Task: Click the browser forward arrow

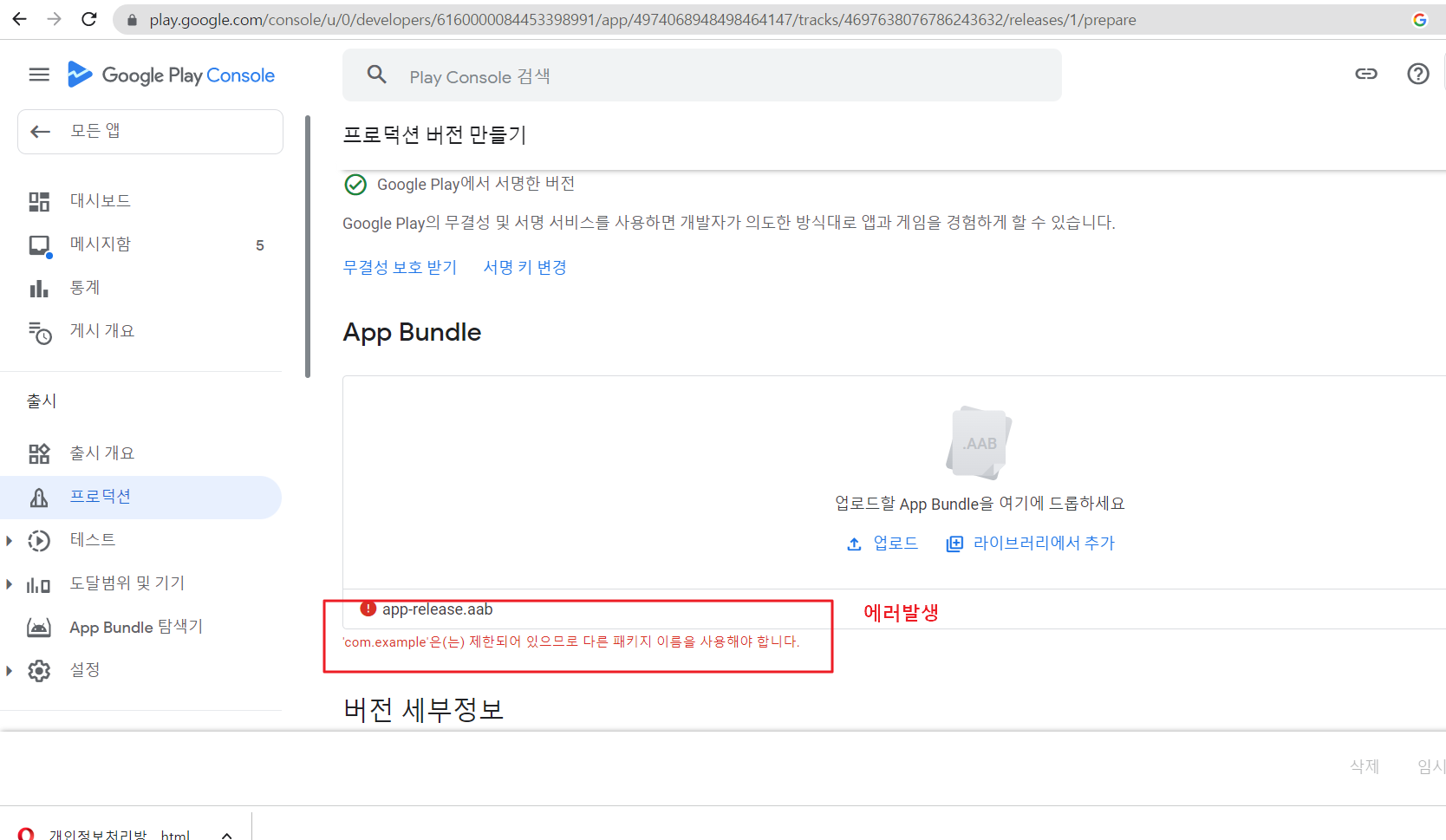Action: point(54,19)
